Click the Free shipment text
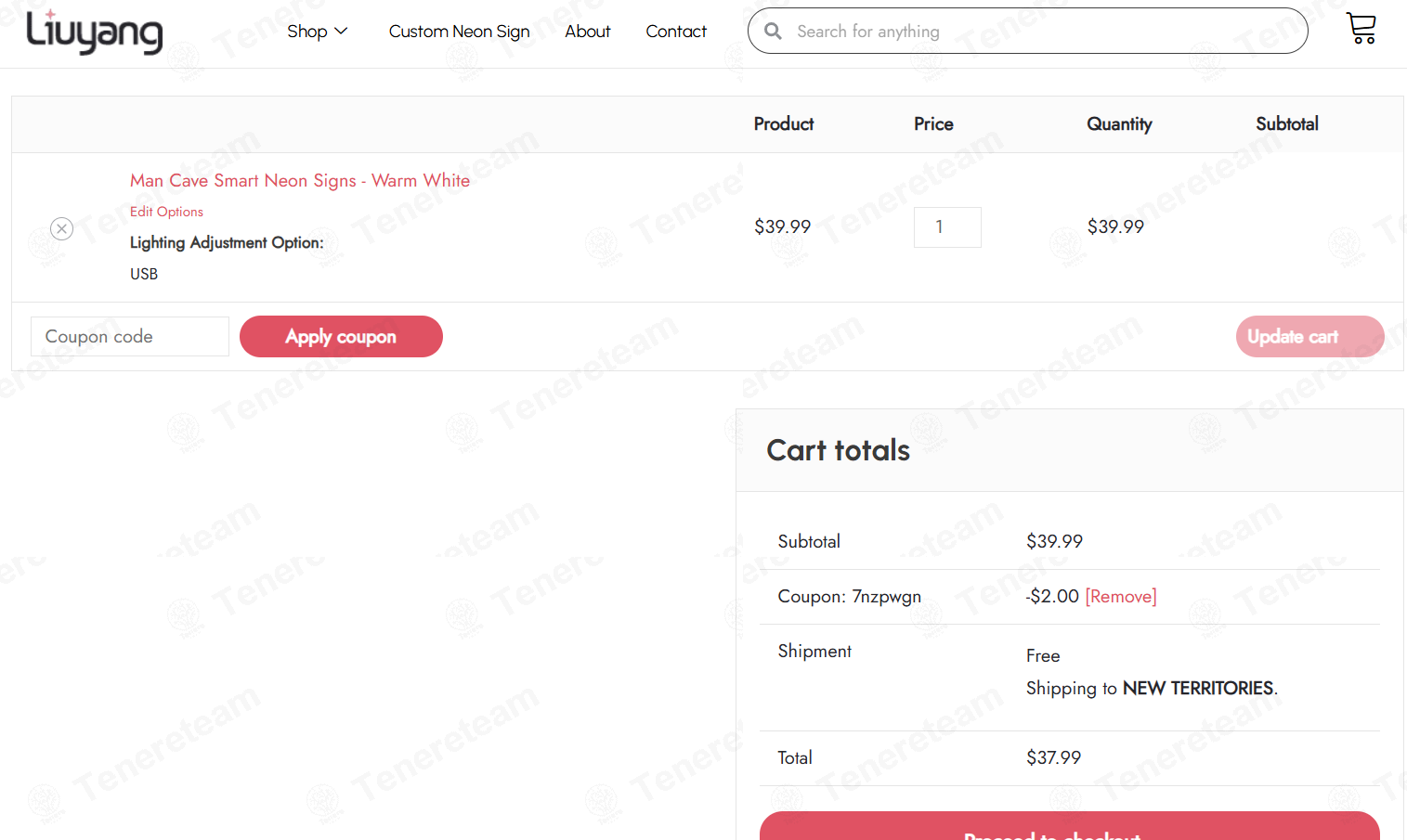 1043,656
